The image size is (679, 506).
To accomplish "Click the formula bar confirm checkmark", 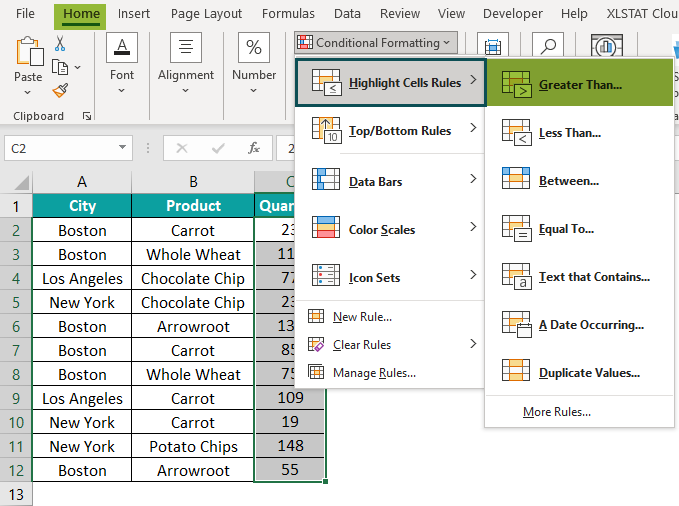I will point(218,149).
